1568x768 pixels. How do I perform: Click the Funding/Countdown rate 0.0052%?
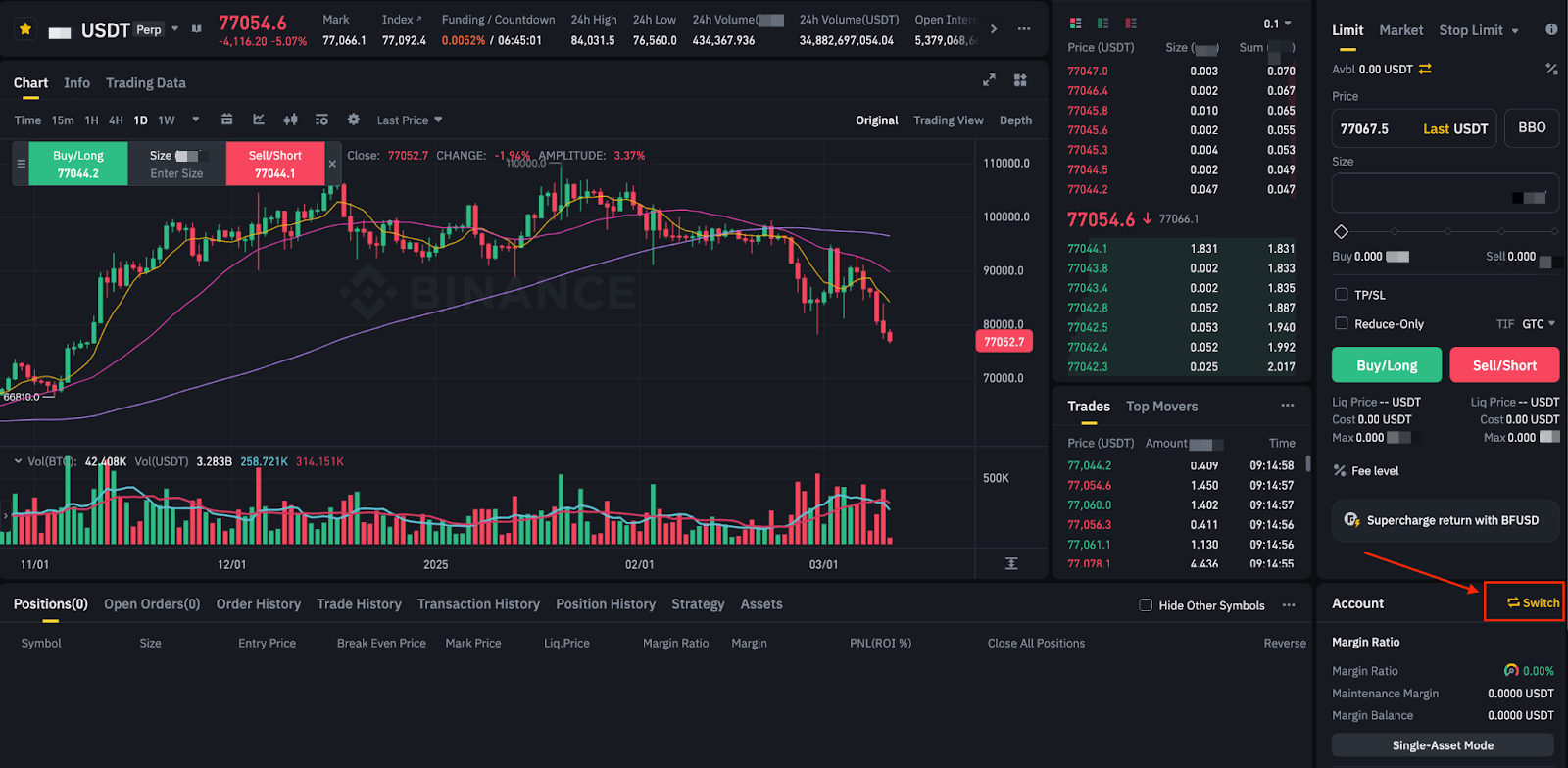(x=464, y=41)
